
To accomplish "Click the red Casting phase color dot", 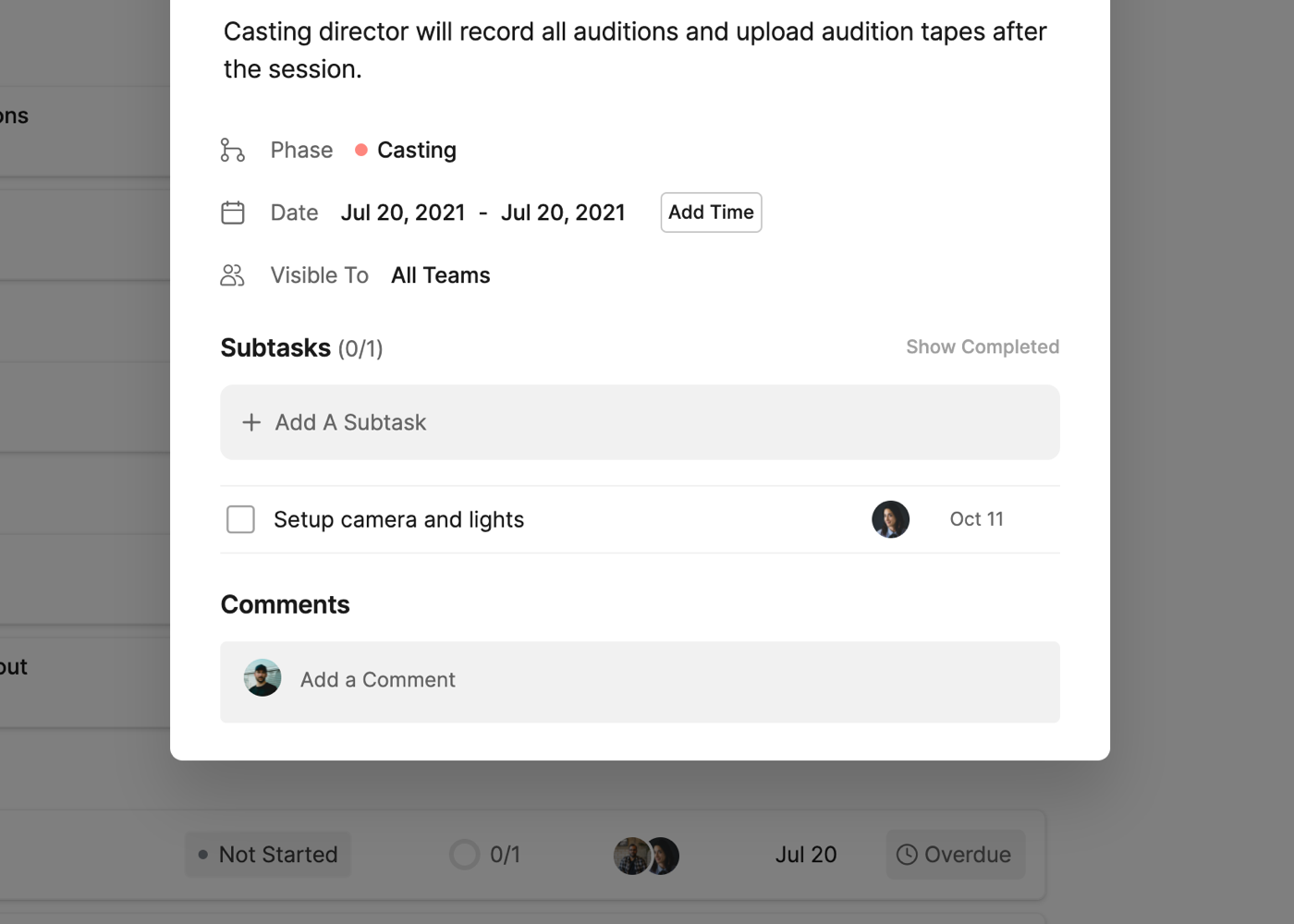I will pos(361,150).
